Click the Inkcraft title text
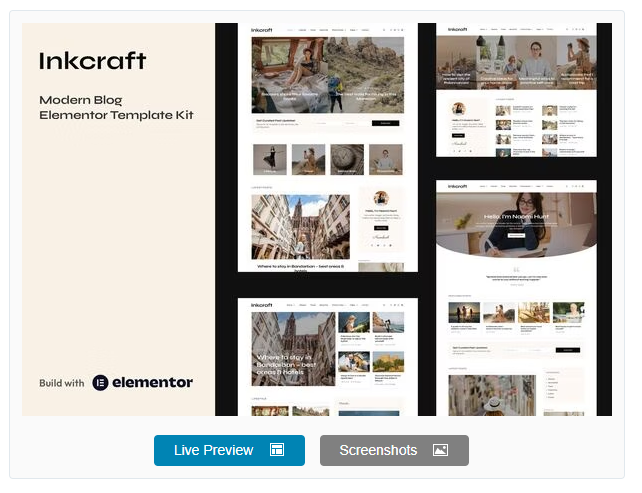The width and height of the screenshot is (642, 493). coord(94,61)
